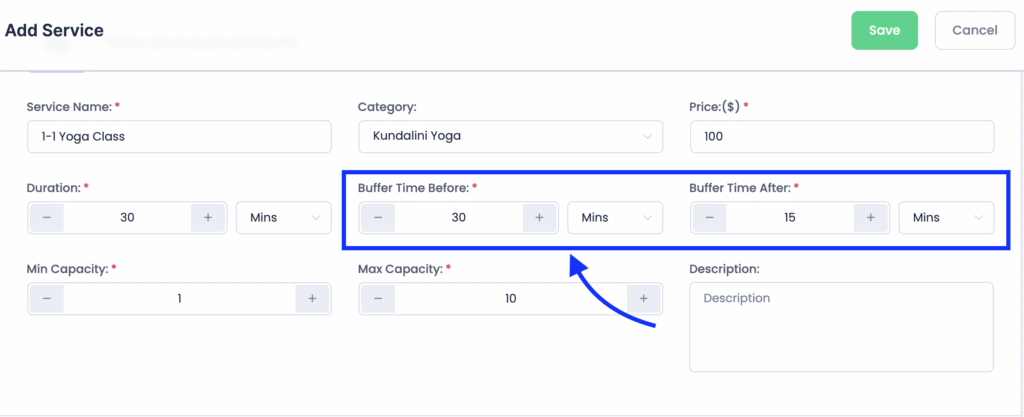Open Buffer Time After unit dropdown
The image size is (1024, 417).
[x=946, y=217]
